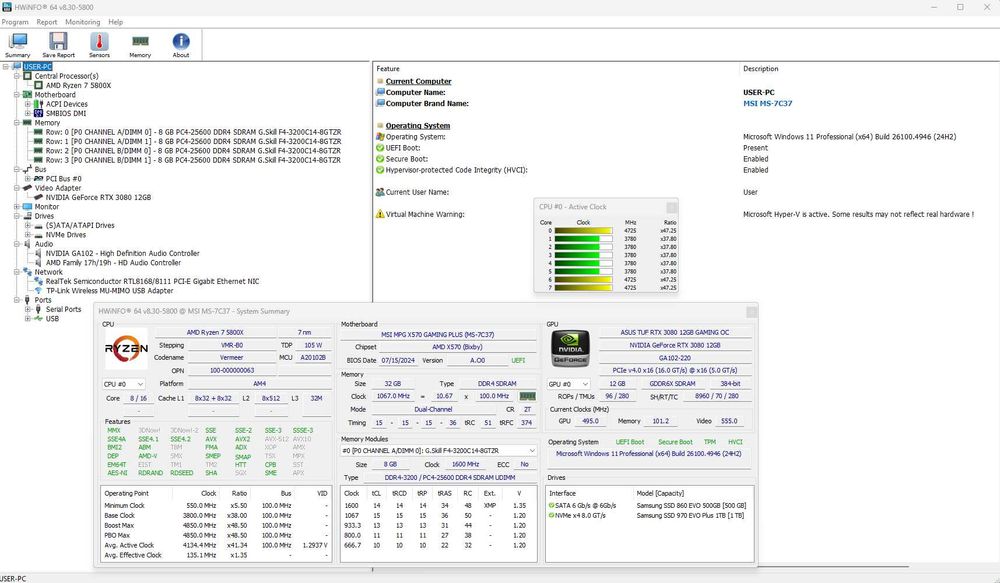1000x583 pixels.
Task: Click the core 3 clock bar
Action: coord(583,255)
